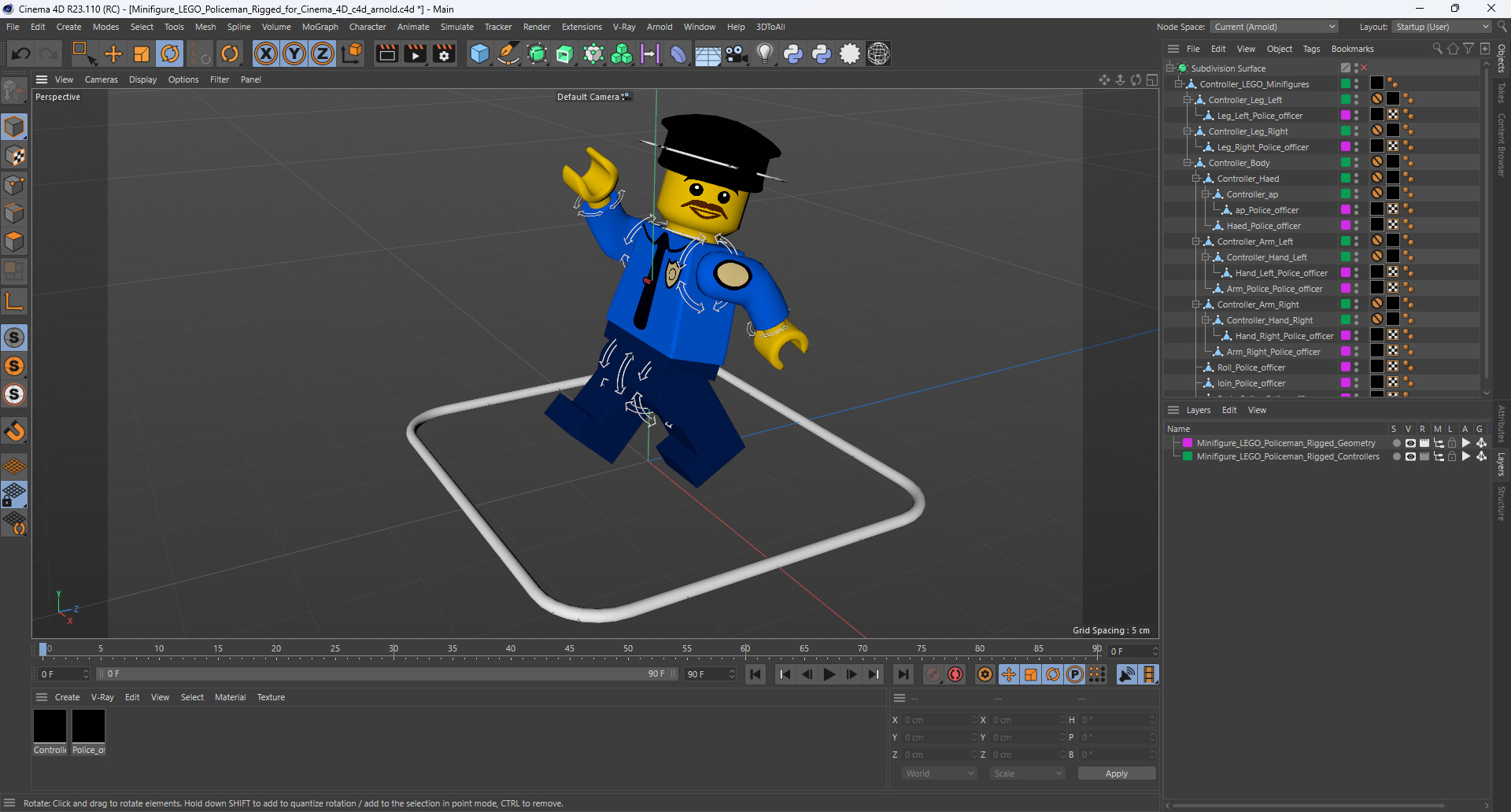Play the animation forward
Screen dimensions: 1511x812
coord(829,674)
